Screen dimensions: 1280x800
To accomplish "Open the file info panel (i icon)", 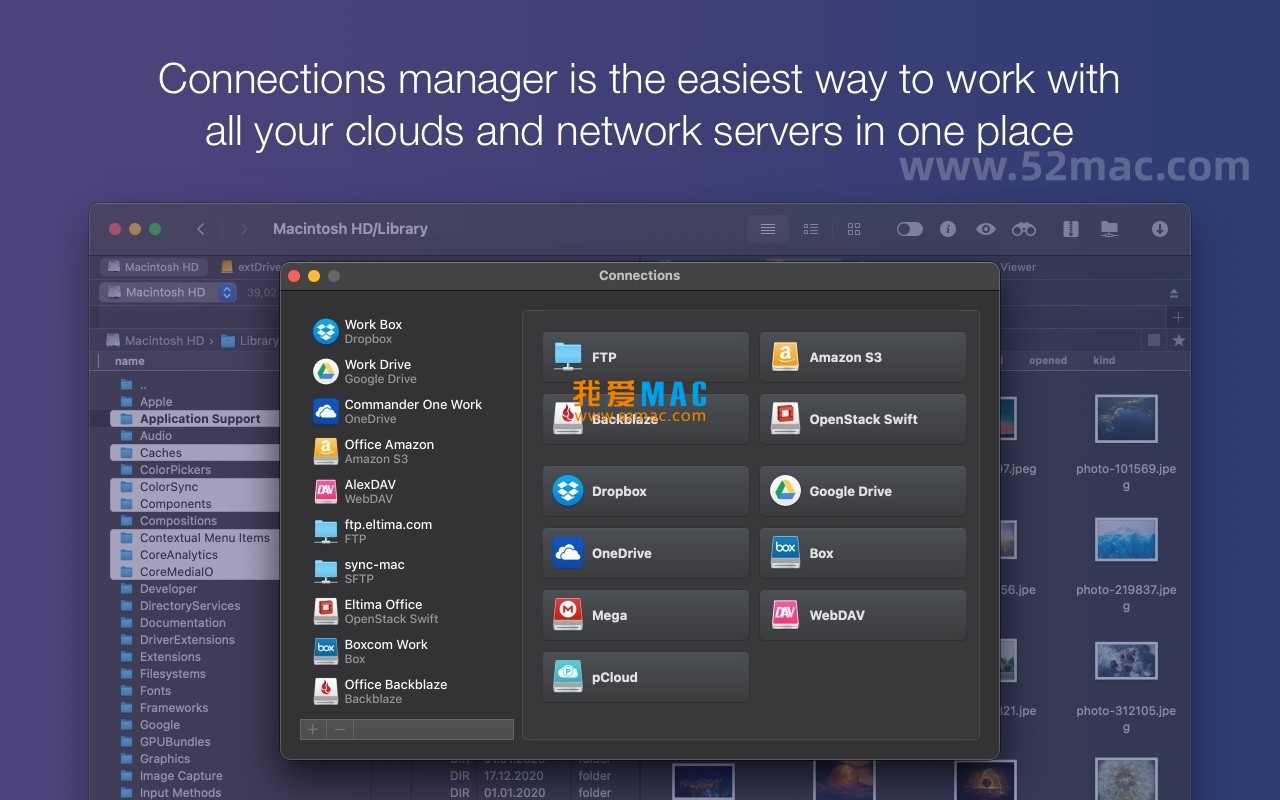I will tap(948, 229).
